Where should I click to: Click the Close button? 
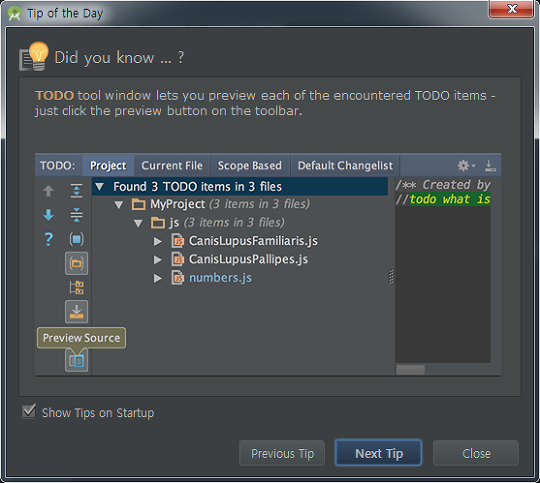pyautogui.click(x=476, y=453)
